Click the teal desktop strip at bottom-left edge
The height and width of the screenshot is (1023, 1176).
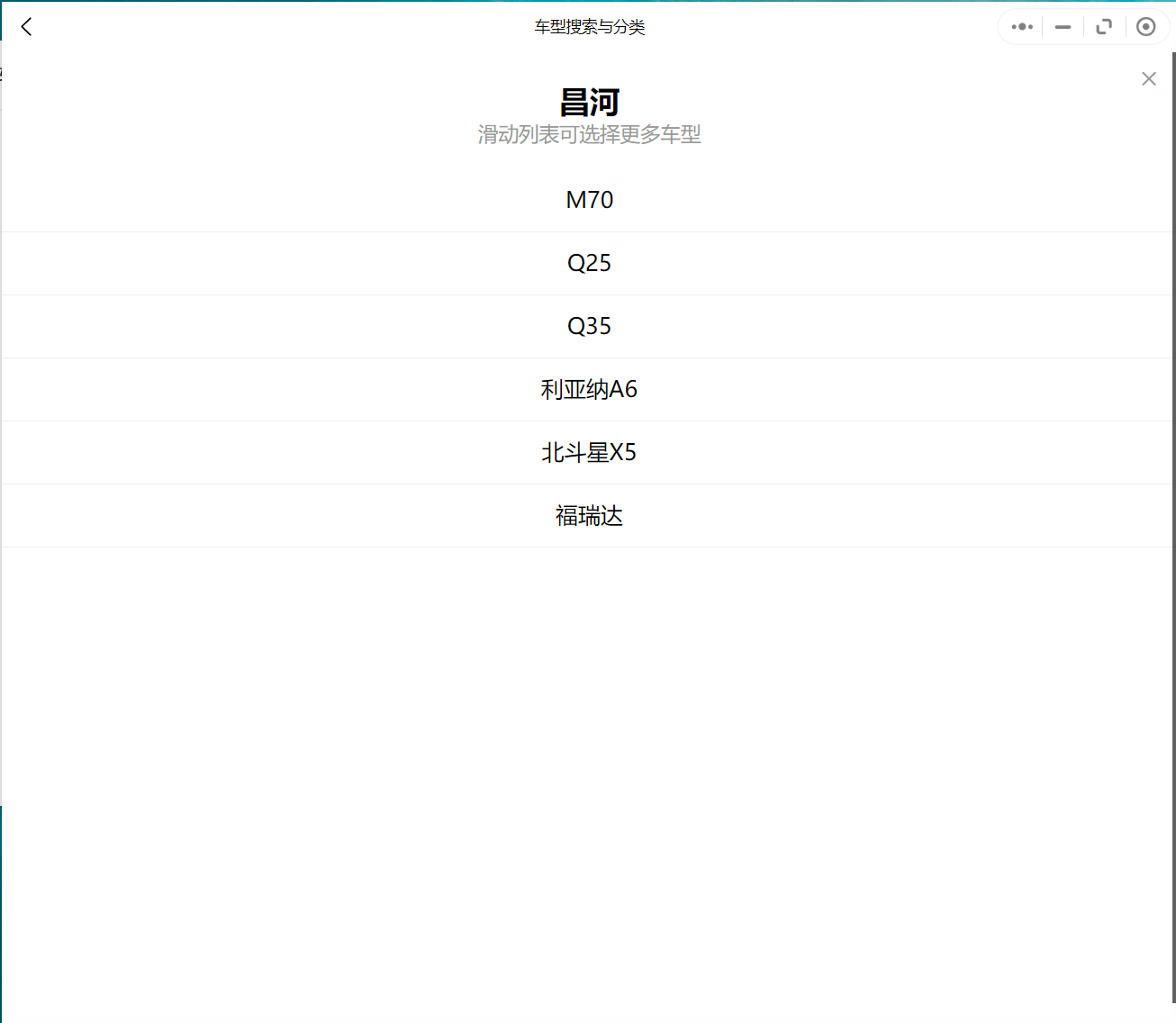pyautogui.click(x=1, y=910)
